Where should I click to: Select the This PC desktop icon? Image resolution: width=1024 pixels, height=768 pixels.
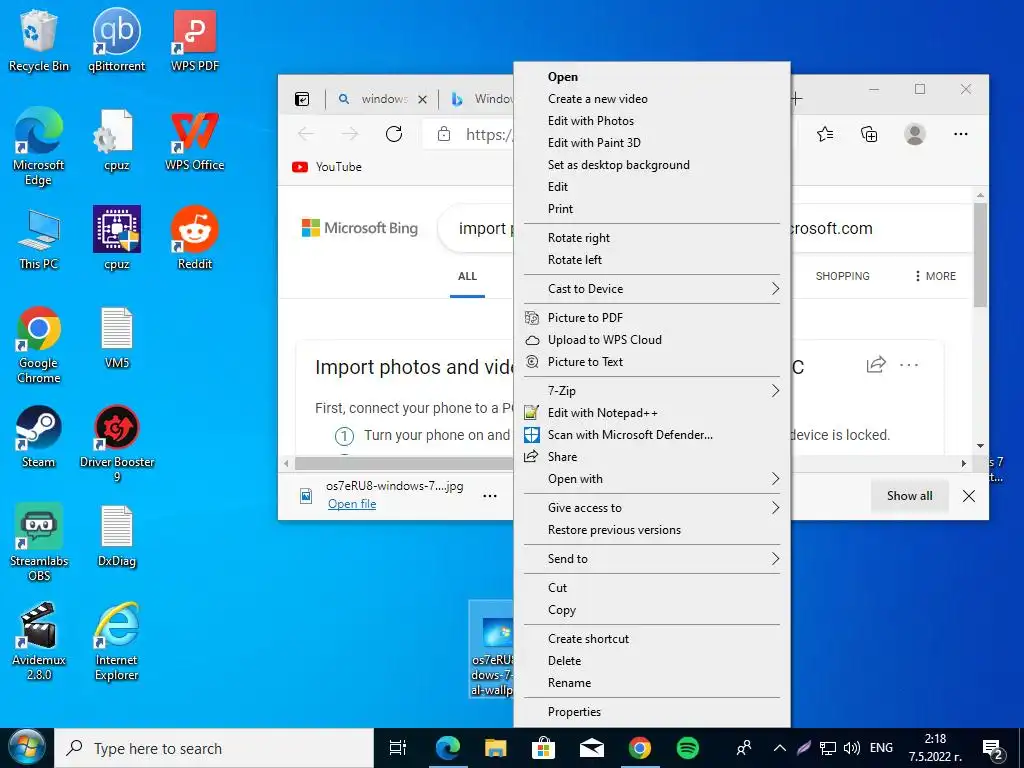tap(39, 240)
